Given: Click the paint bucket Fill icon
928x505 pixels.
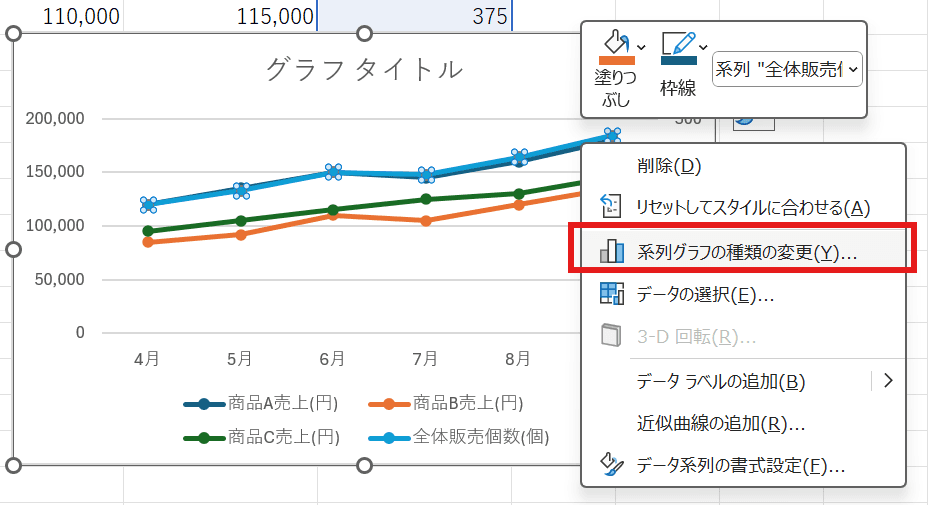Looking at the screenshot, I should coord(613,43).
